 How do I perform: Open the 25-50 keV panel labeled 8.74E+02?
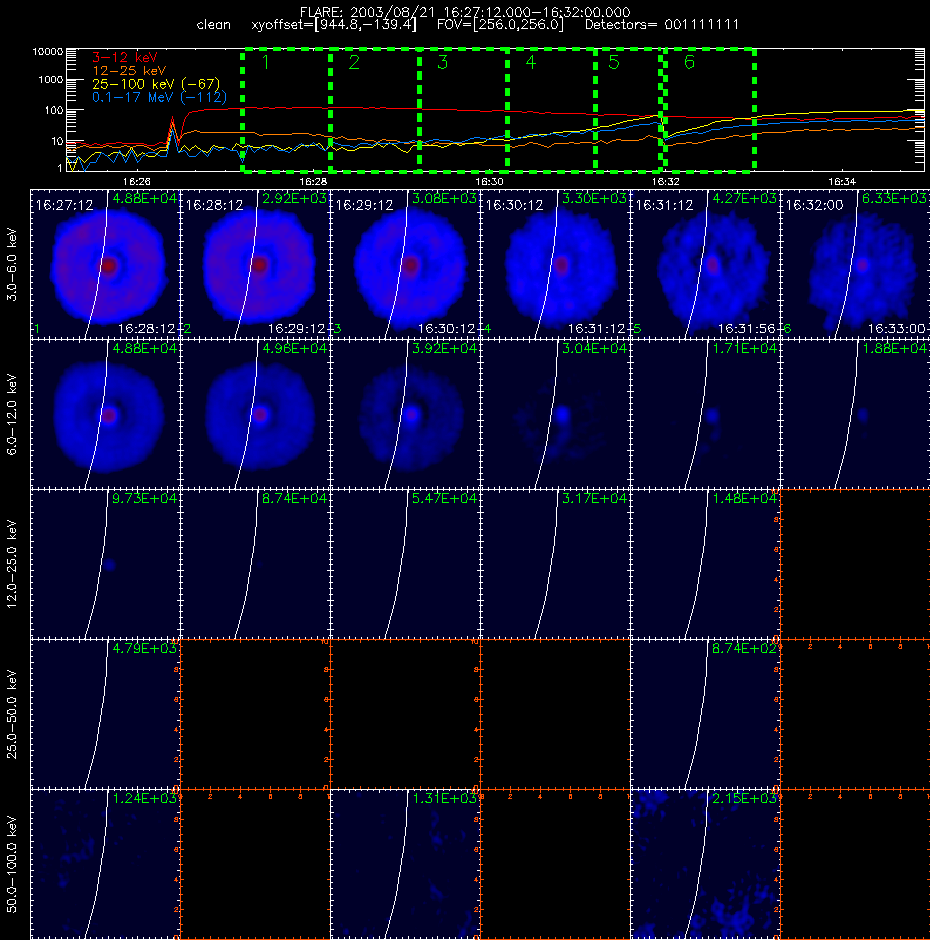(x=705, y=714)
